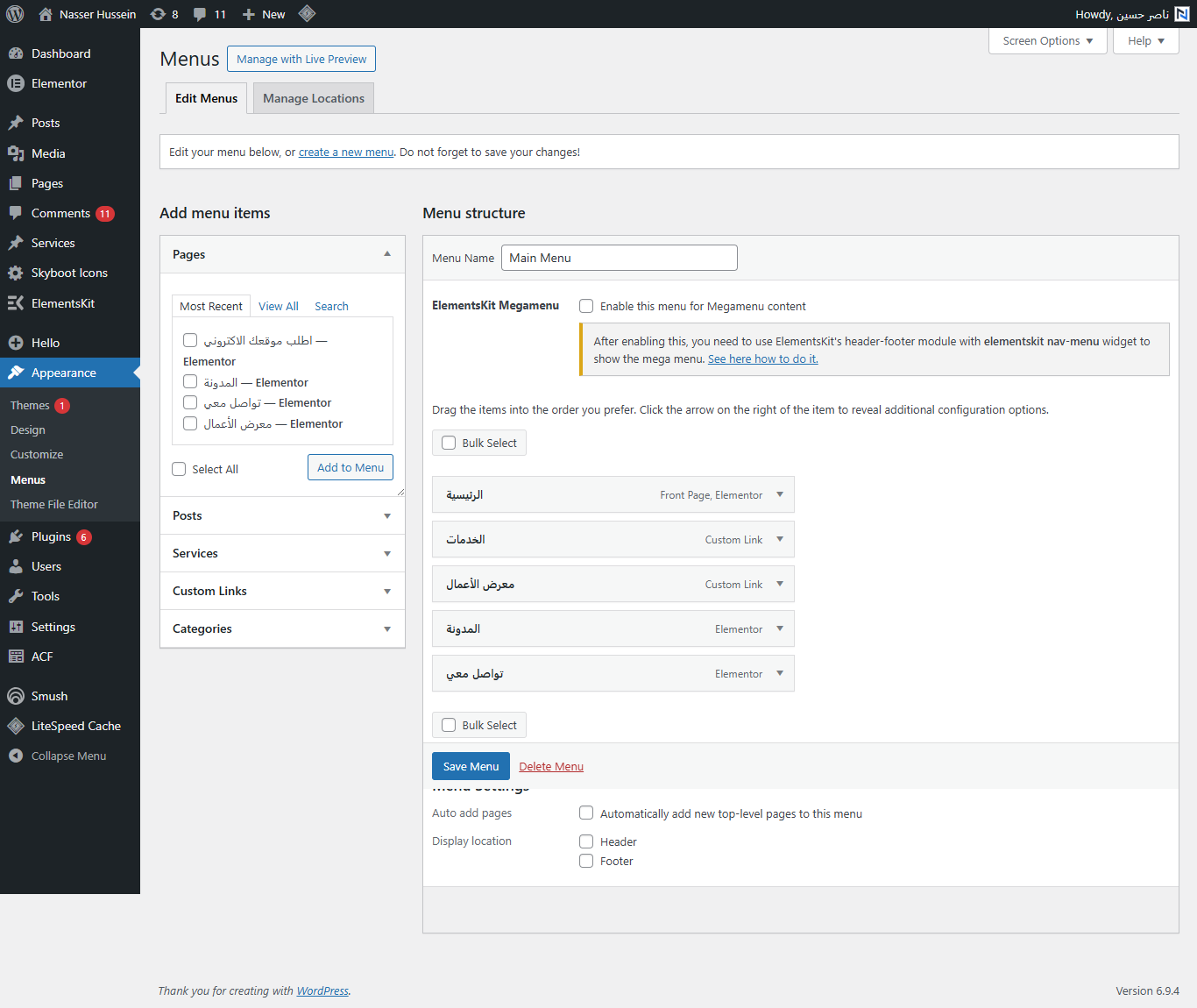The image size is (1197, 1008).
Task: Click the Appearance paintbrush icon
Action: [16, 373]
